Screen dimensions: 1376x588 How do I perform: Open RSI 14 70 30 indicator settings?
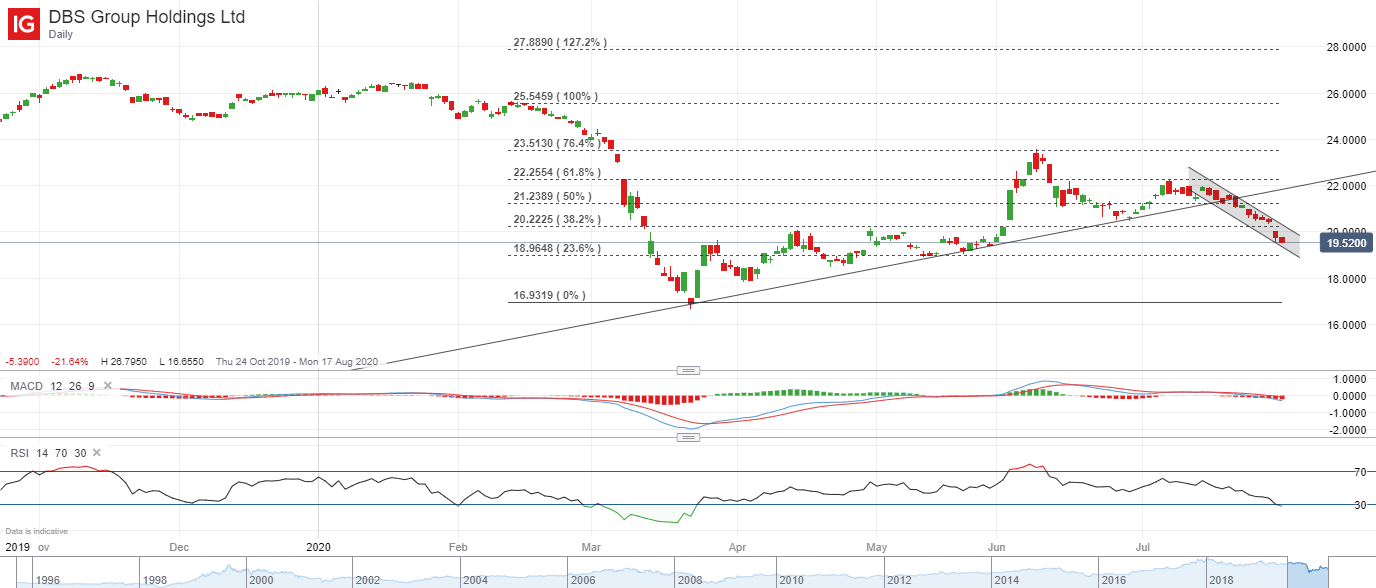click(48, 453)
